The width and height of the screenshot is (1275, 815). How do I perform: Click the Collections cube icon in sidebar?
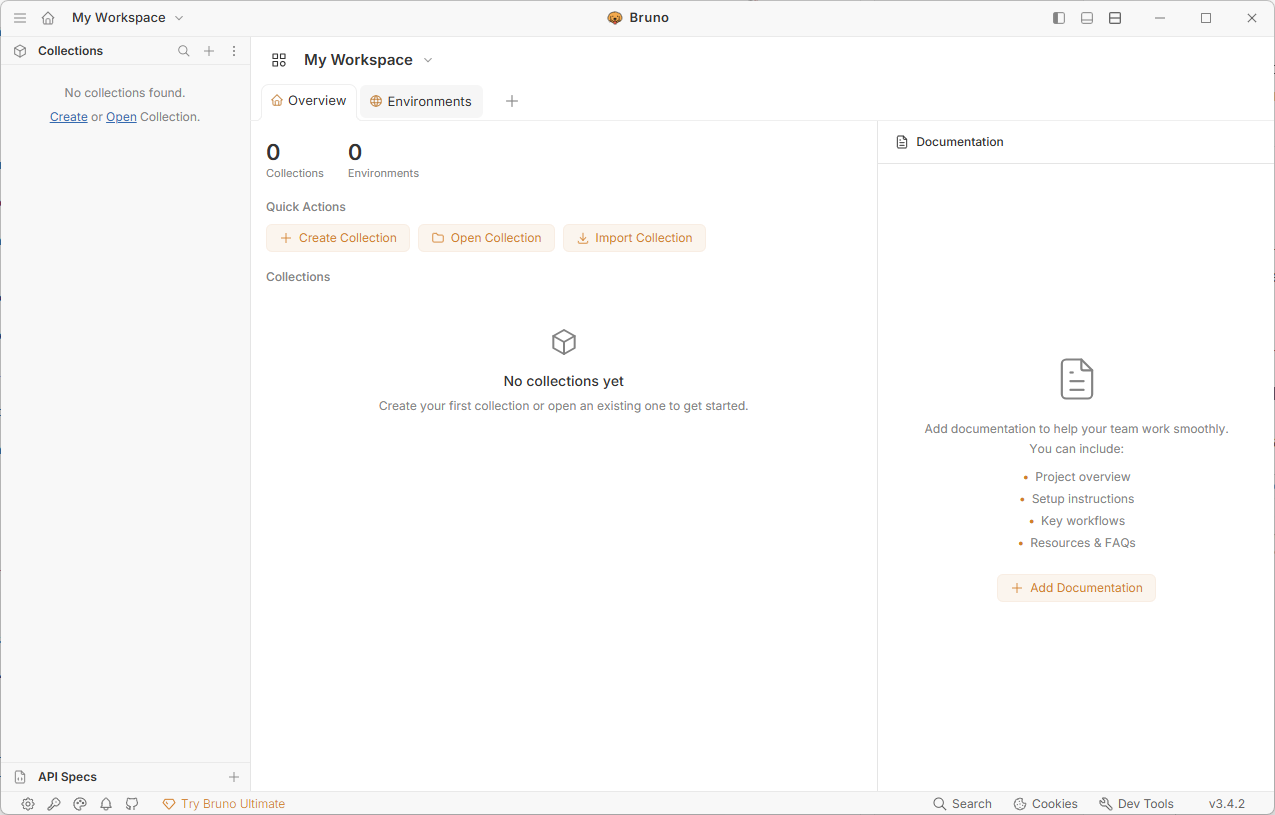point(20,51)
